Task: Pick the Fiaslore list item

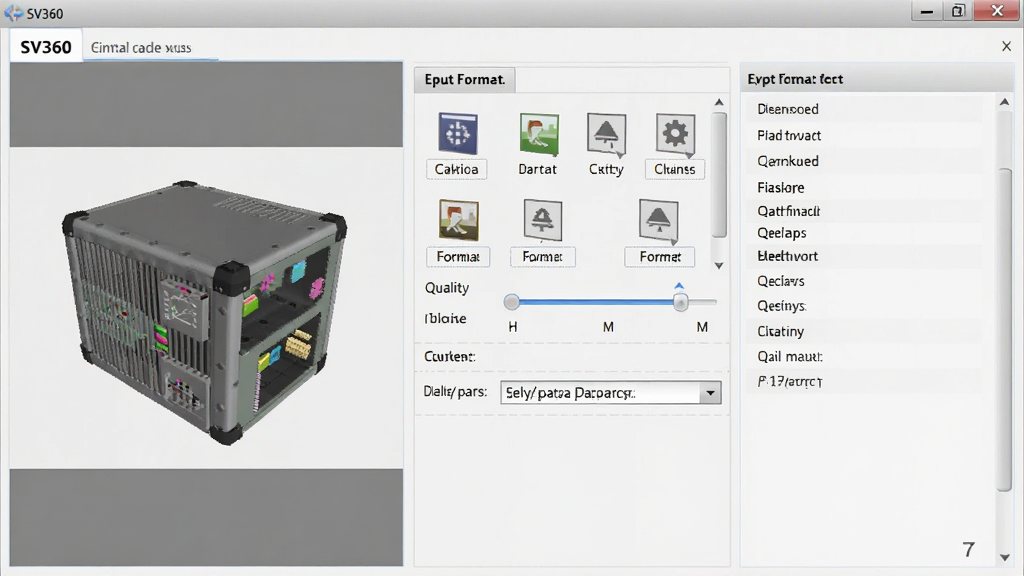Action: (x=863, y=187)
